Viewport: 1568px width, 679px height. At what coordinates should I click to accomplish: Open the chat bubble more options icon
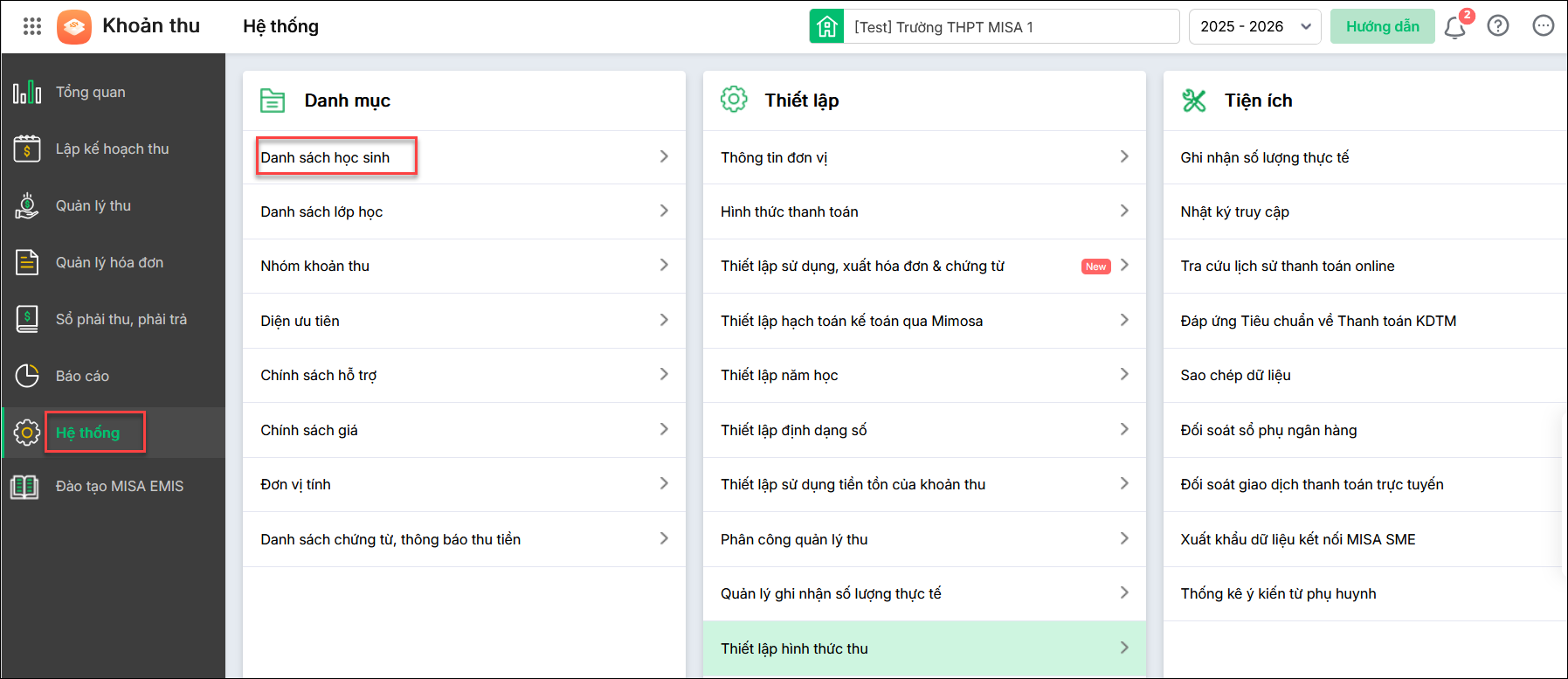coord(1544,26)
